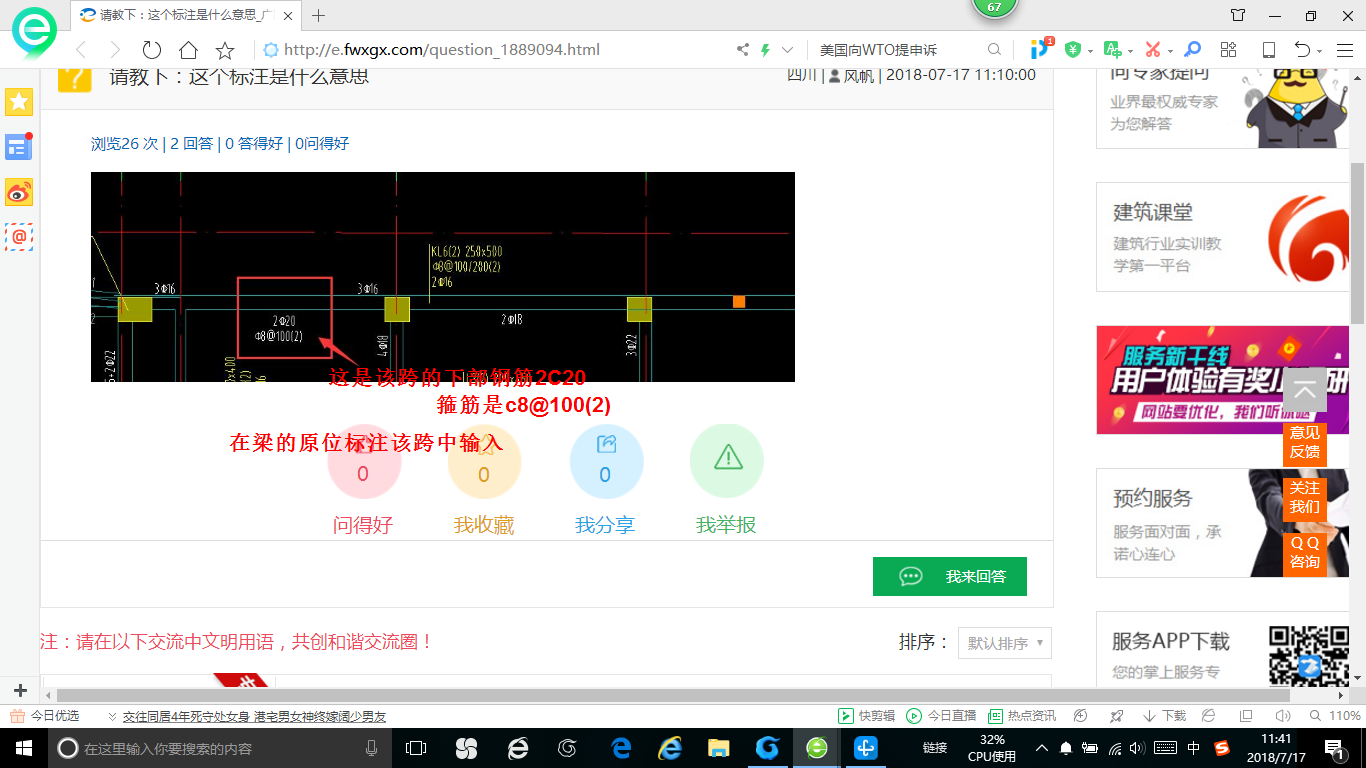This screenshot has width=1366, height=768.
Task: Open 快剪辑 in status bar
Action: pyautogui.click(x=867, y=716)
